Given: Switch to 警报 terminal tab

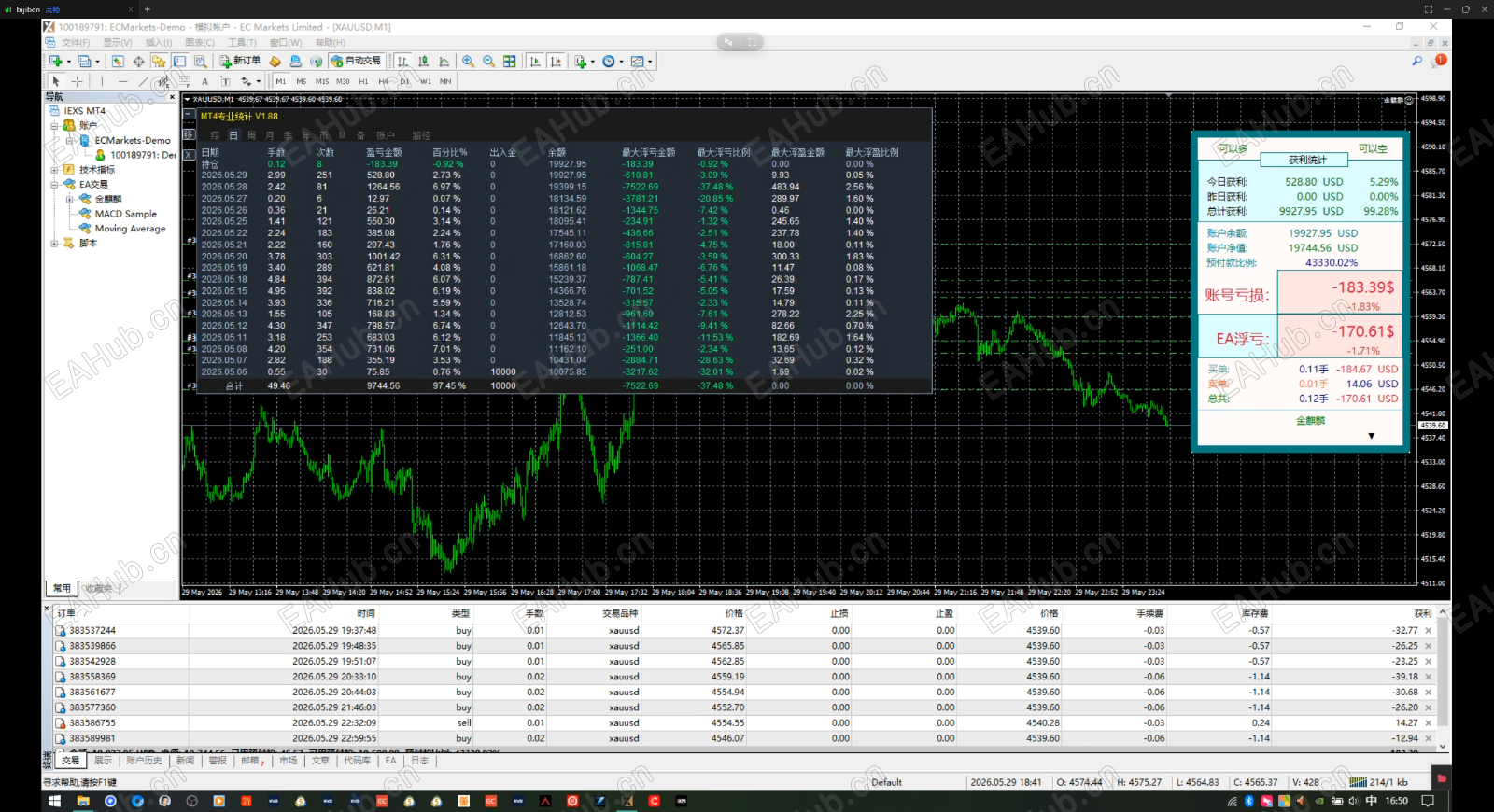Looking at the screenshot, I should (x=218, y=761).
